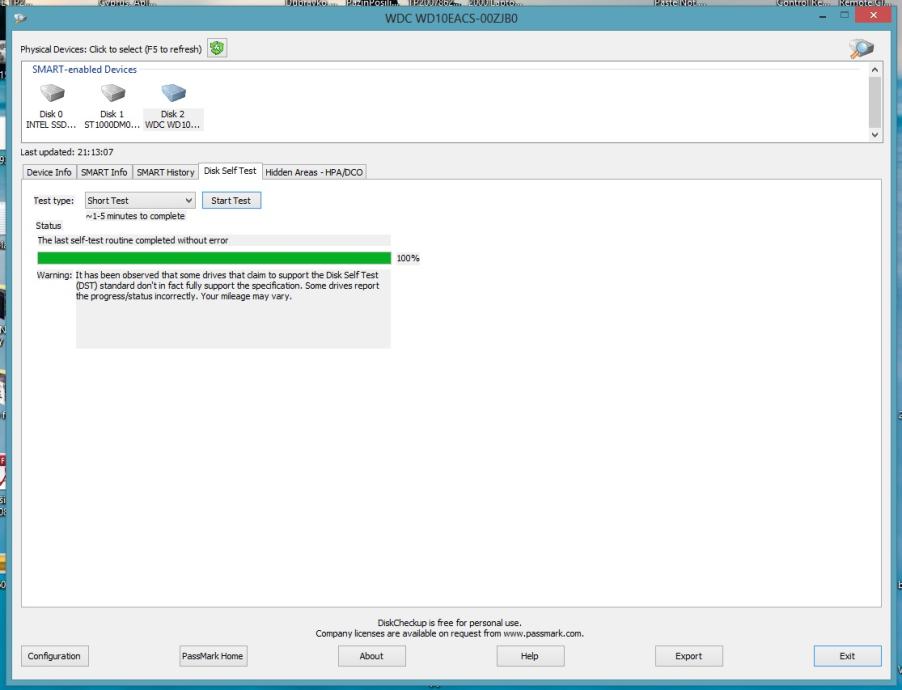Click the 100% progress label
Viewport: 902px width, 690px height.
click(x=408, y=258)
